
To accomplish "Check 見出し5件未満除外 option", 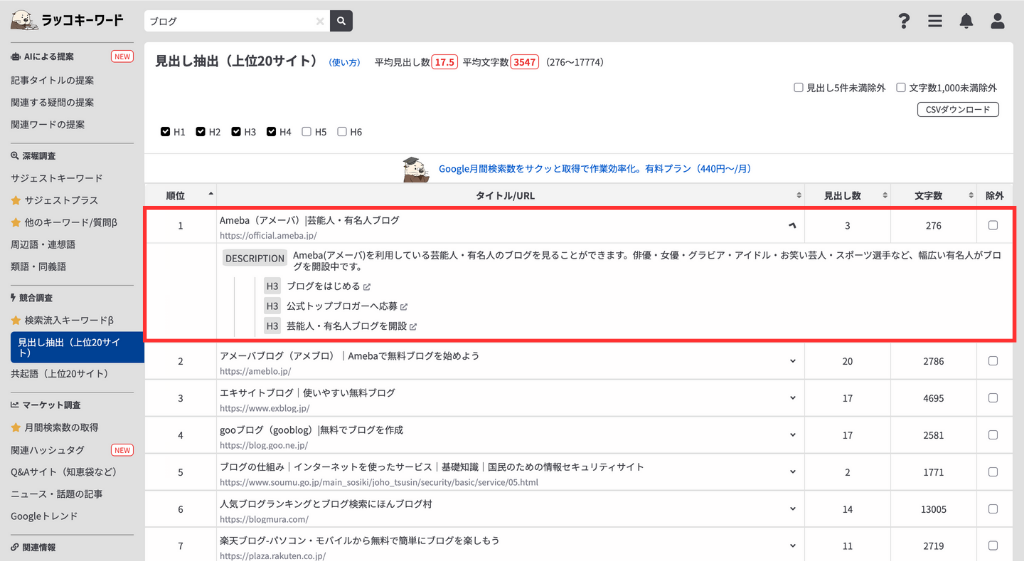I will pyautogui.click(x=798, y=88).
